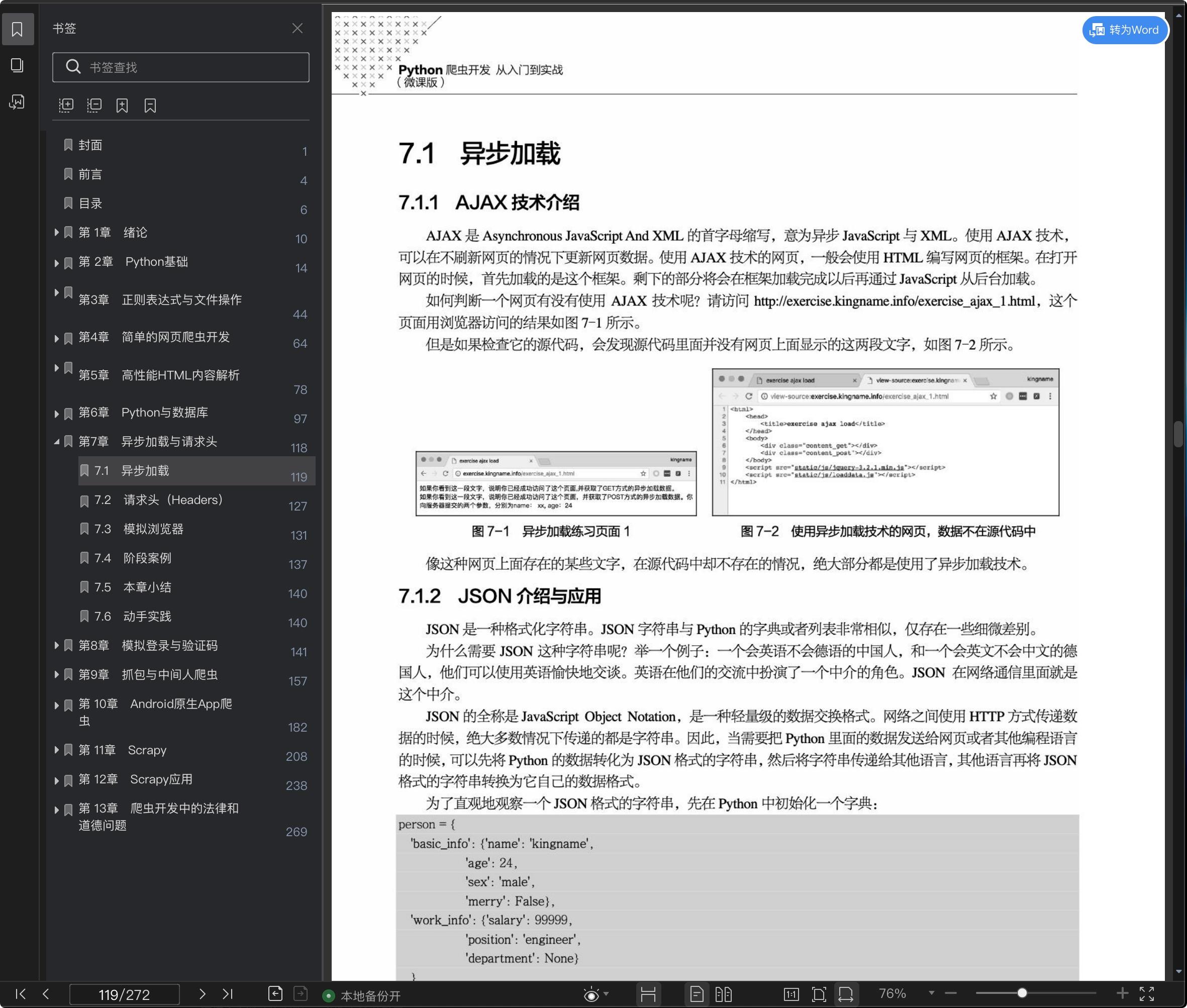The image size is (1187, 1008).
Task: Click the scroll down arrow of document scrollbar
Action: (x=1178, y=971)
